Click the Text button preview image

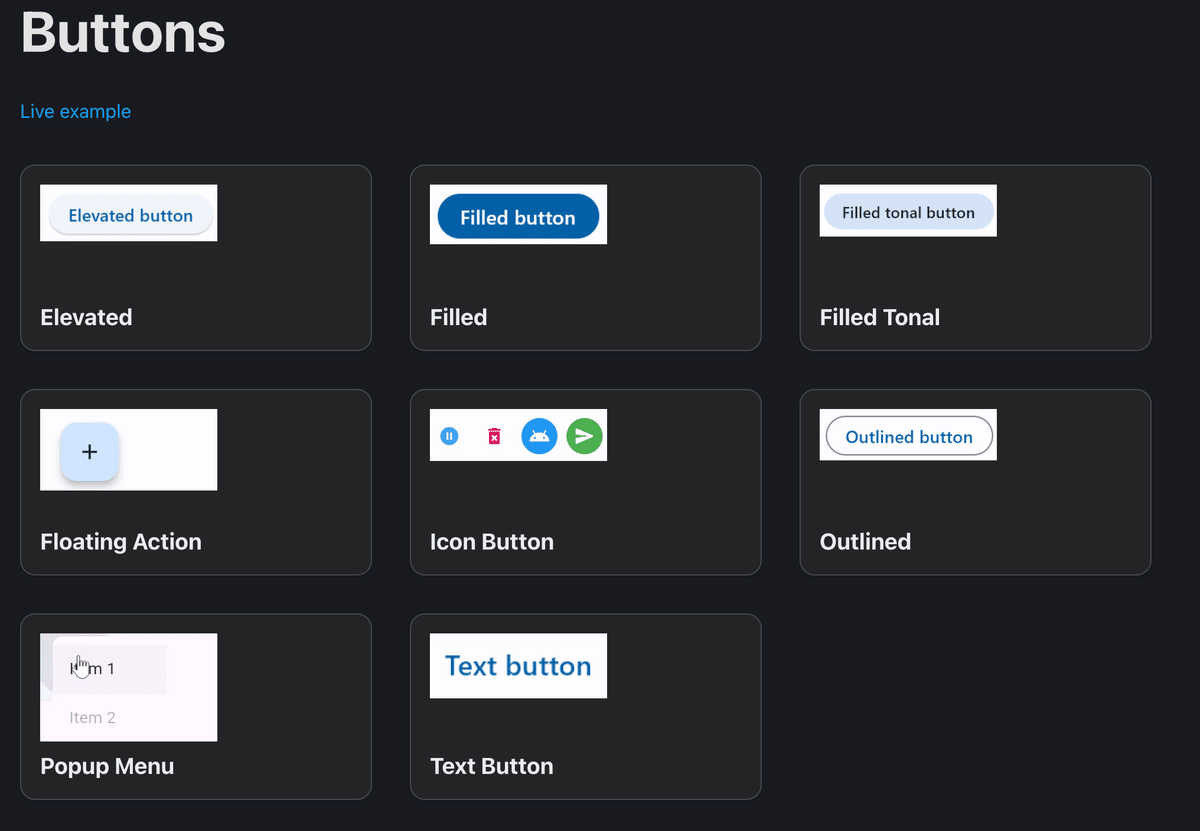(x=518, y=666)
